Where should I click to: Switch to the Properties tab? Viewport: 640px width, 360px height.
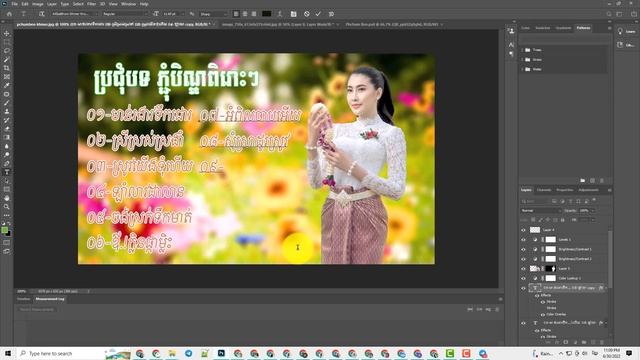(564, 190)
